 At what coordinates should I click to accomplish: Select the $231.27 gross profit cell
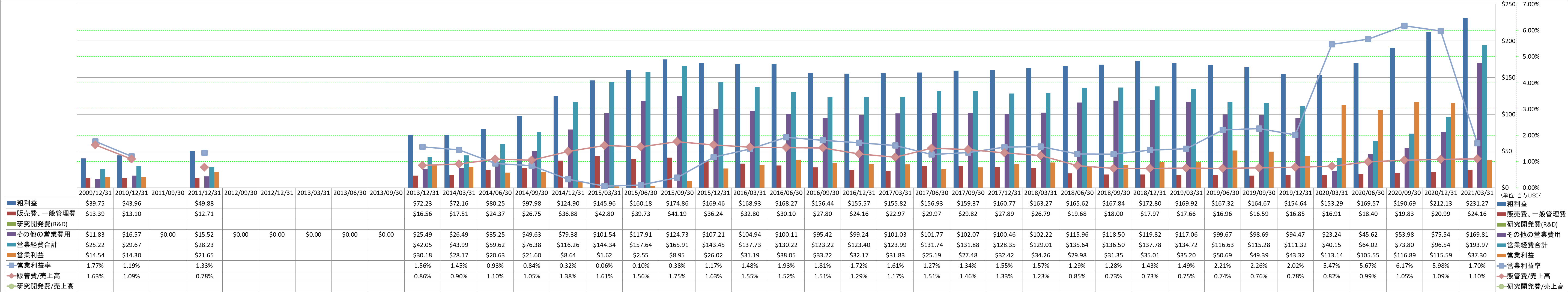click(x=1477, y=204)
